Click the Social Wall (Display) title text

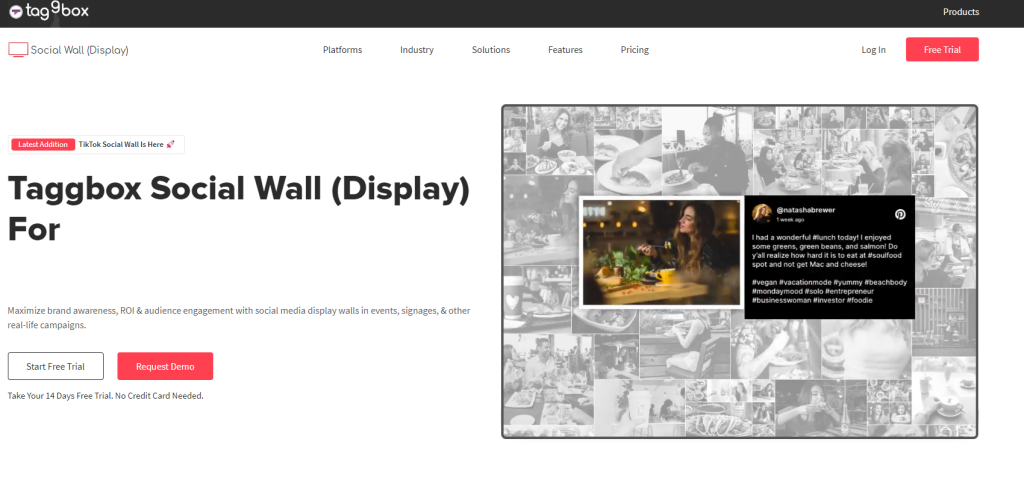(80, 50)
